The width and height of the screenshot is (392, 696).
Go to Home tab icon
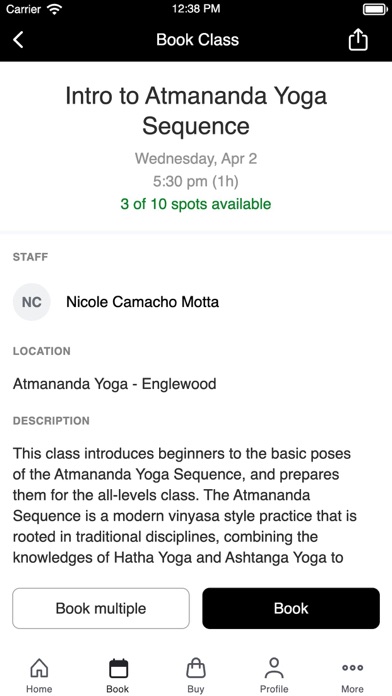[39, 668]
